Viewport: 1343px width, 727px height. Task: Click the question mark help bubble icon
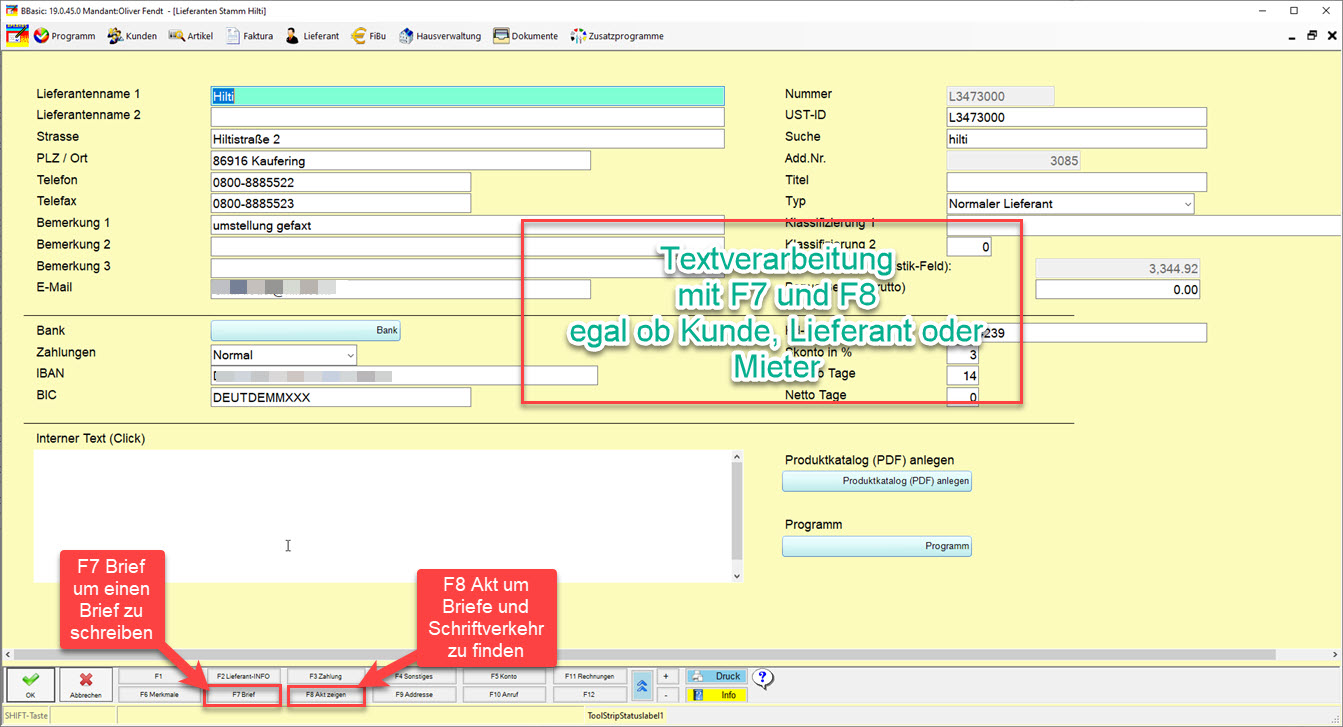pyautogui.click(x=762, y=679)
